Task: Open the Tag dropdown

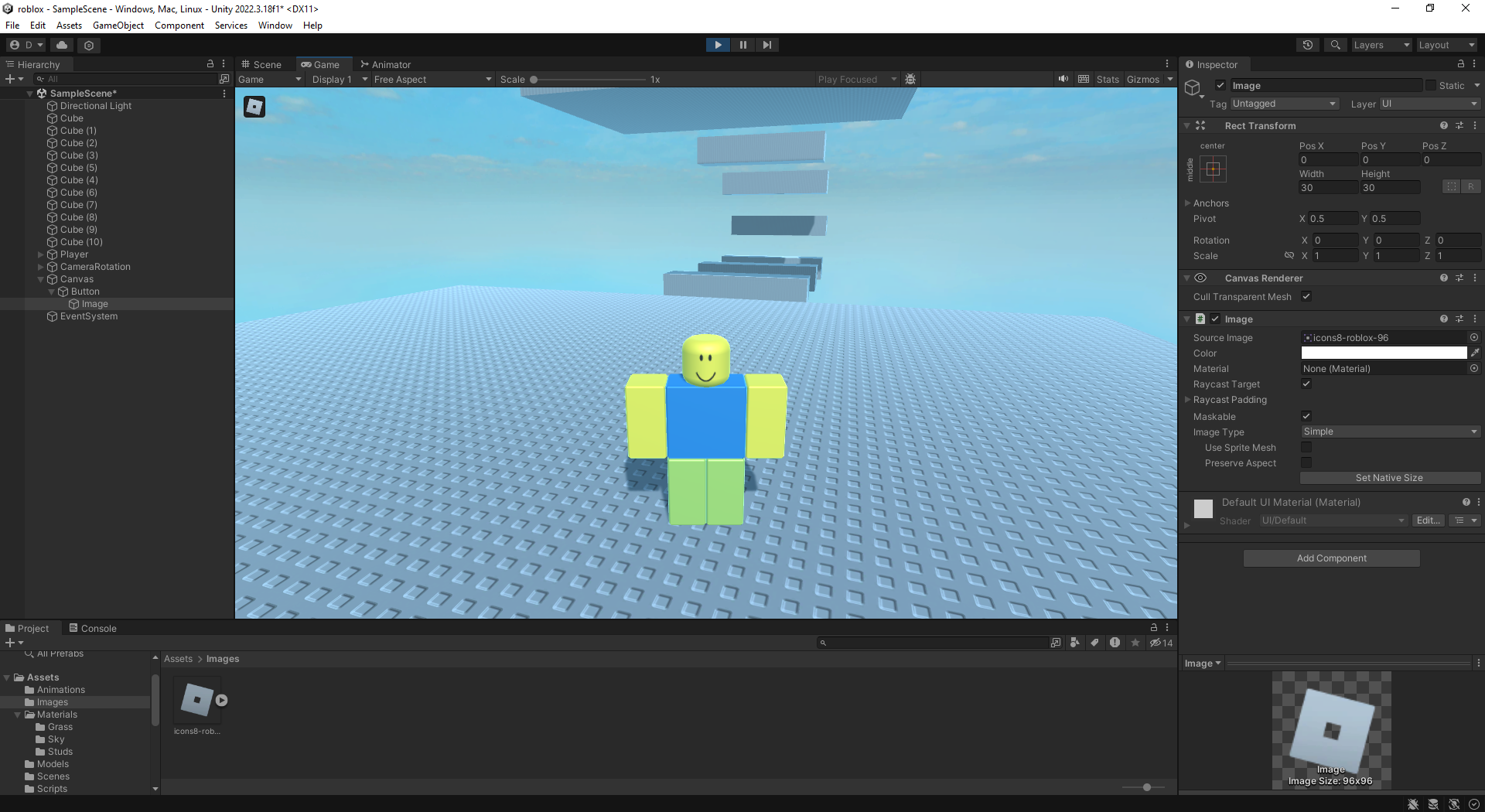Action: tap(1284, 104)
